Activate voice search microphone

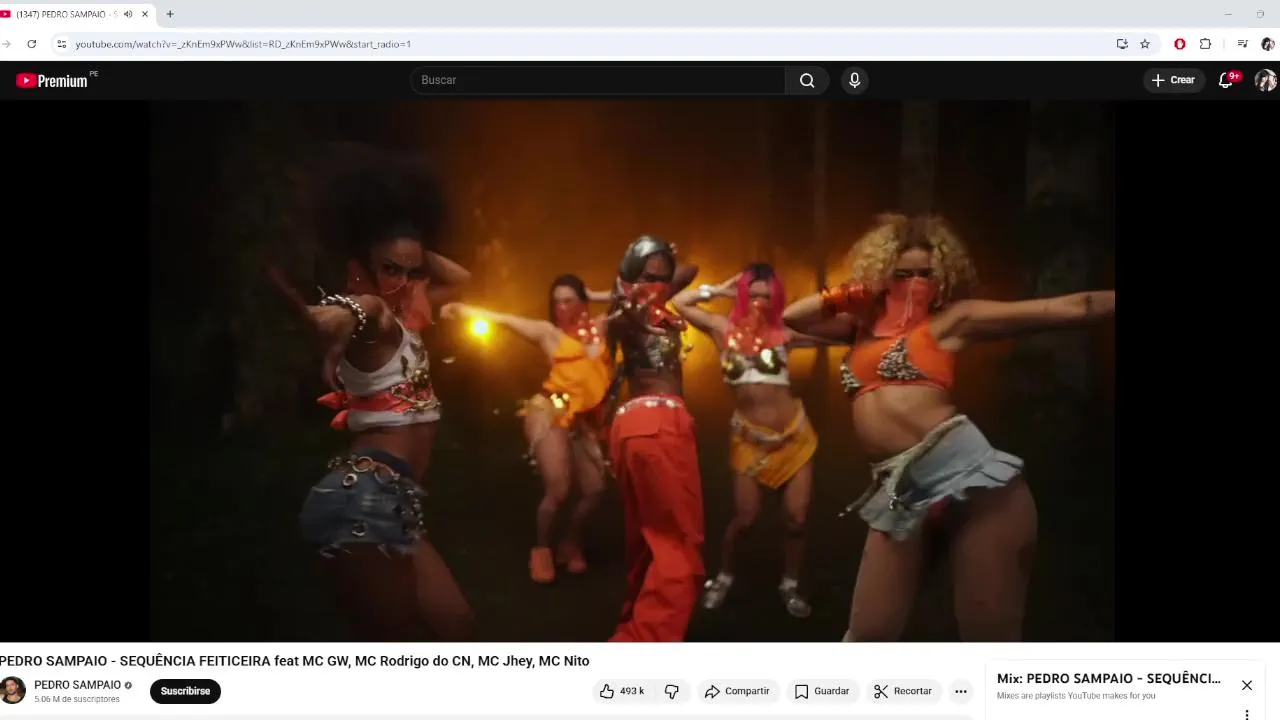[854, 80]
